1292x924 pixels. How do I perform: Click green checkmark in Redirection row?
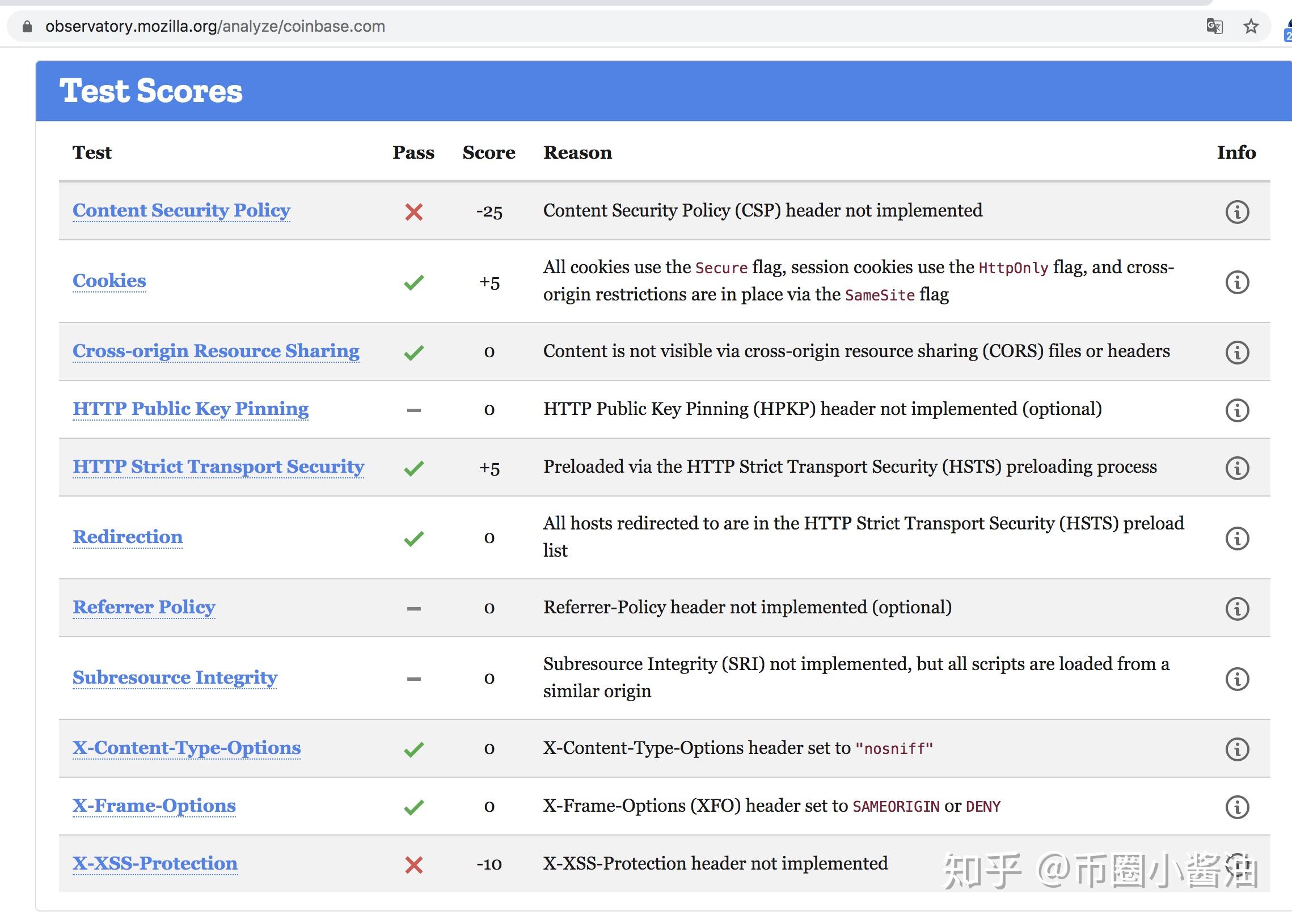click(x=414, y=538)
